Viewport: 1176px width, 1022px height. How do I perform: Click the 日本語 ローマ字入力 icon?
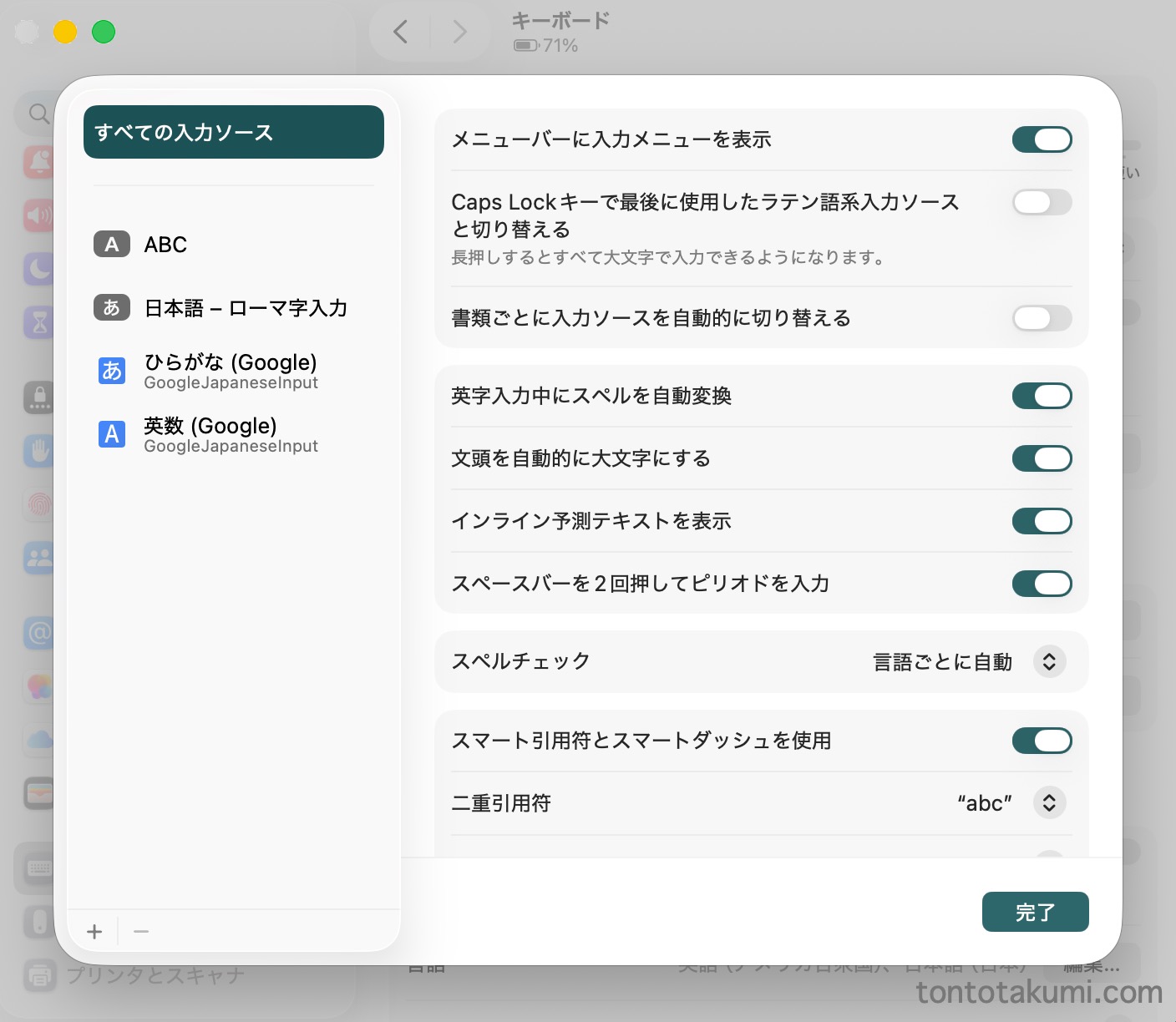coord(112,308)
